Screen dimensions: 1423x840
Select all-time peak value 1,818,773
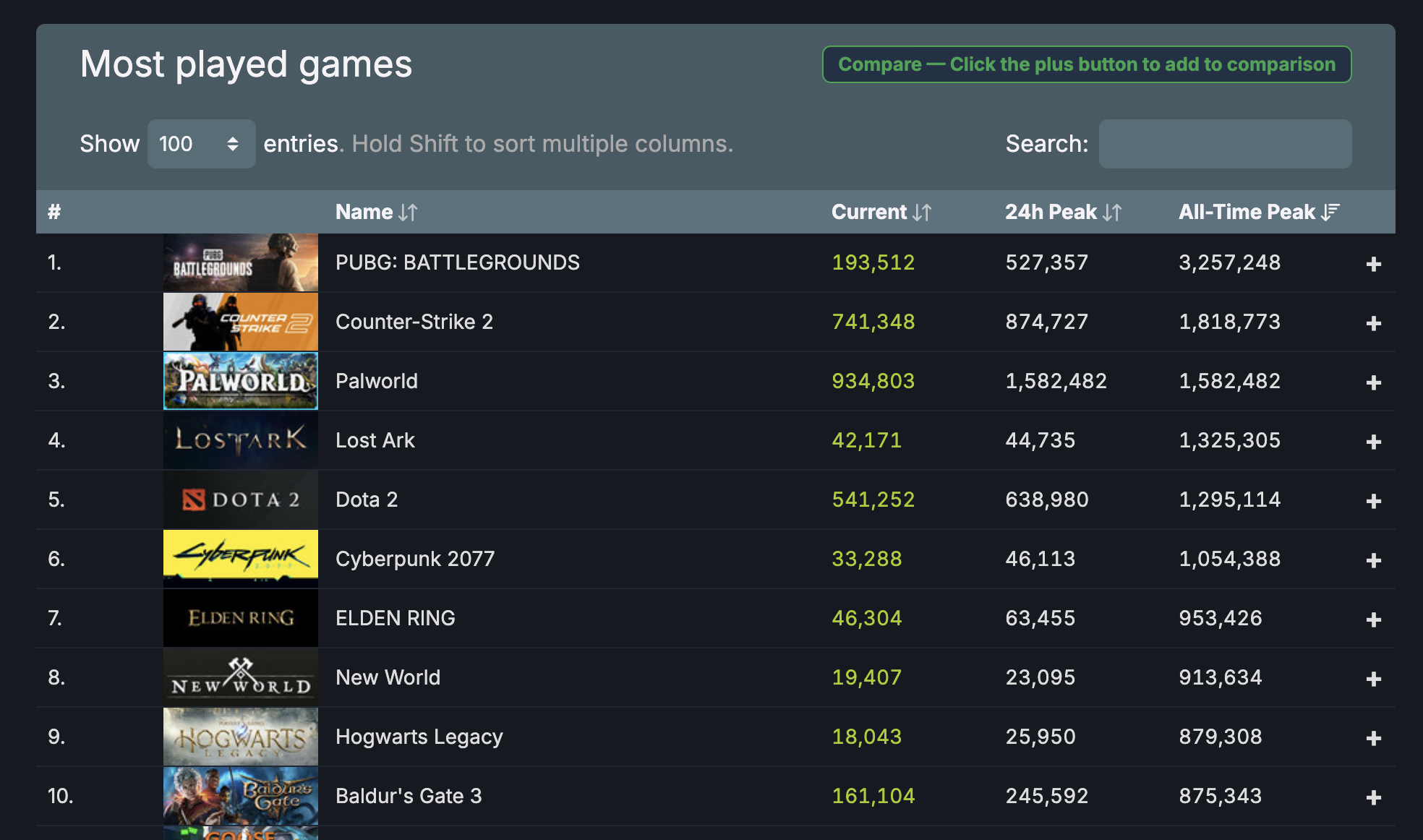tap(1230, 322)
